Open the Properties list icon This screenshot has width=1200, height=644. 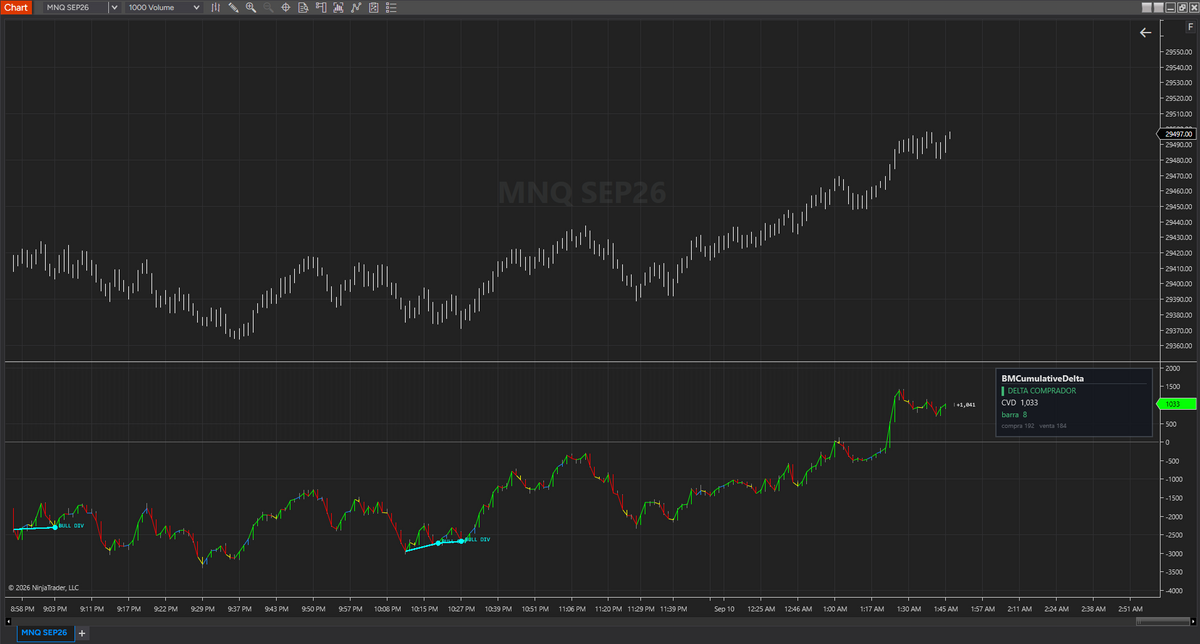click(392, 7)
